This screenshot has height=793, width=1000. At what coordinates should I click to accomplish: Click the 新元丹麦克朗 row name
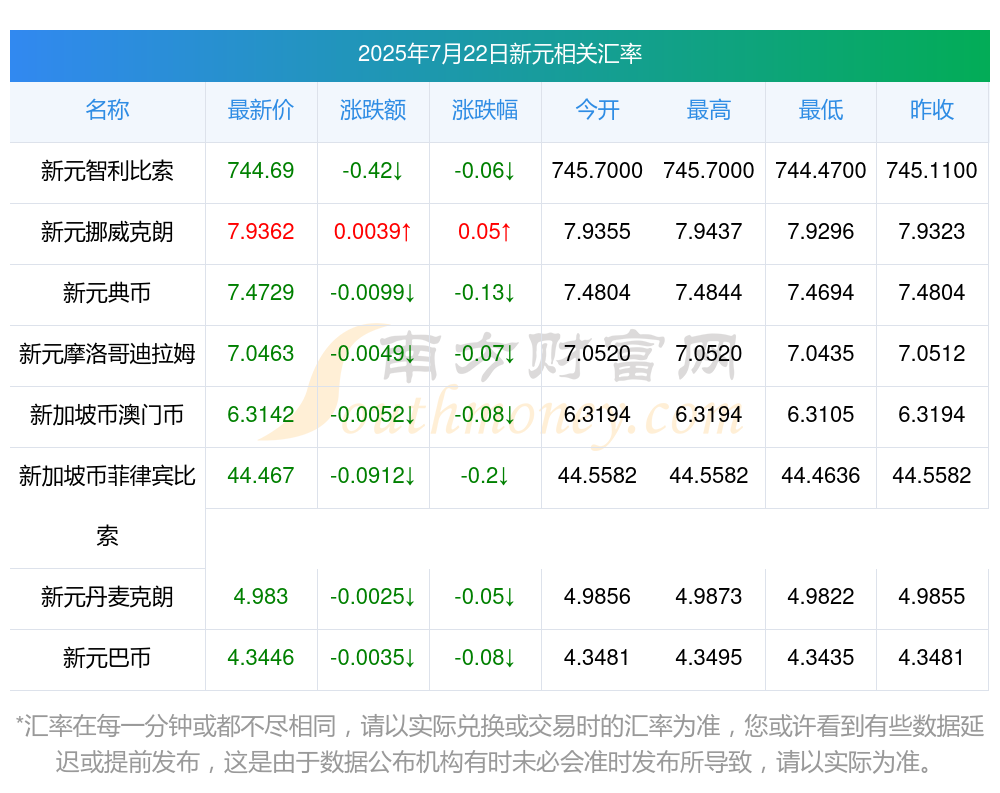pyautogui.click(x=107, y=597)
